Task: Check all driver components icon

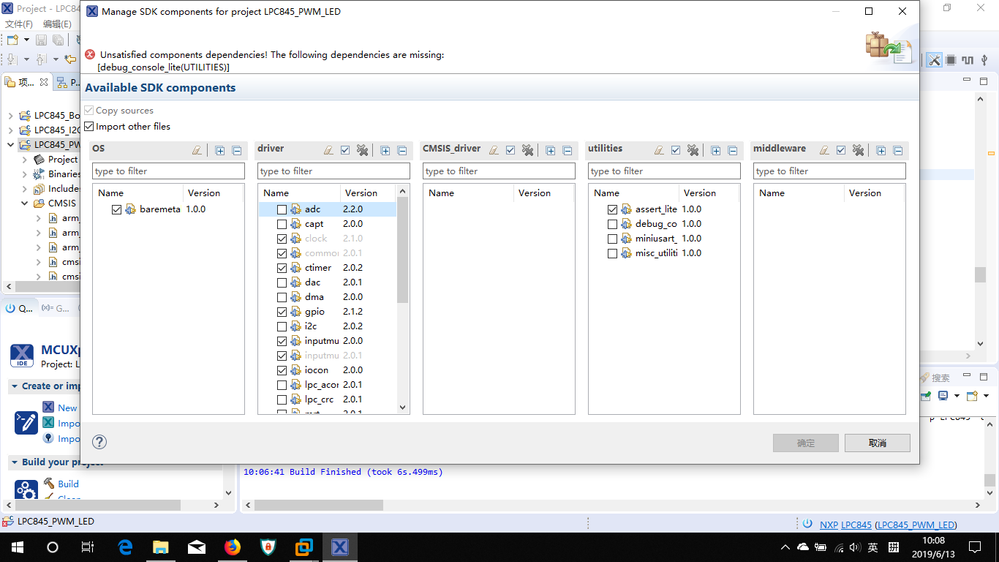Action: 345,150
